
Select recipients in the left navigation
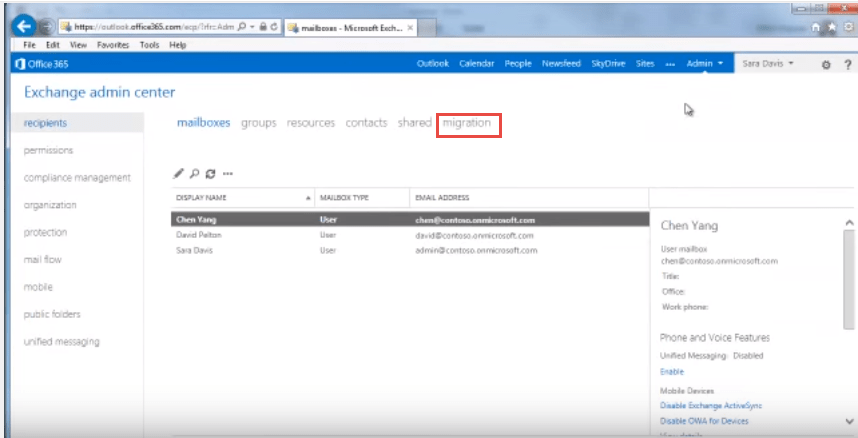pos(77,123)
